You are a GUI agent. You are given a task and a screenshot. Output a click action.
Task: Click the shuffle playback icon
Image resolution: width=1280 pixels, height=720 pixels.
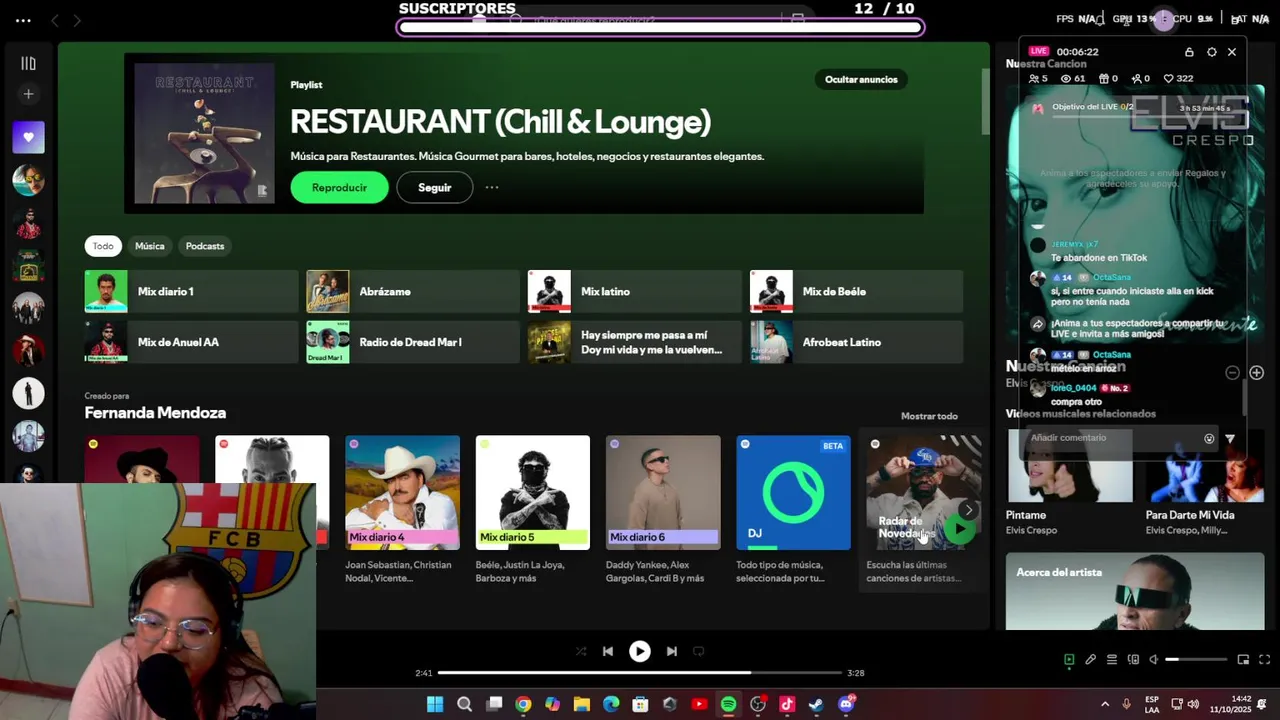(581, 651)
